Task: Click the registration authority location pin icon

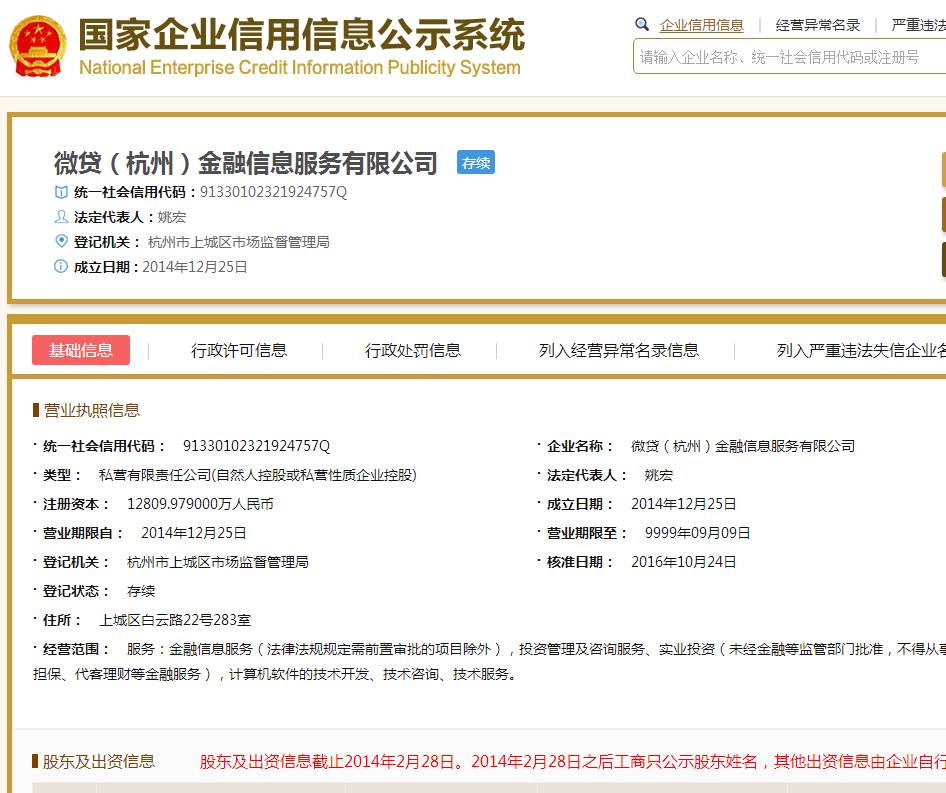Action: 61,241
